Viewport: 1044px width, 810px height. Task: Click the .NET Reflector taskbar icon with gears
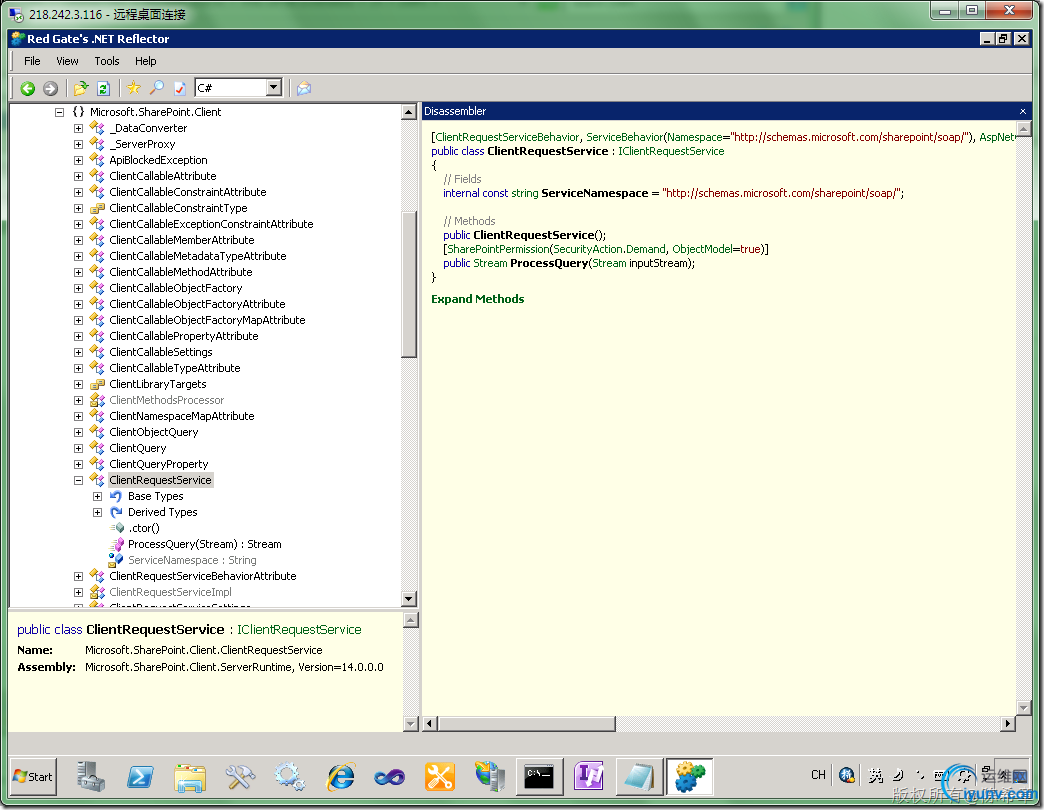(x=689, y=777)
